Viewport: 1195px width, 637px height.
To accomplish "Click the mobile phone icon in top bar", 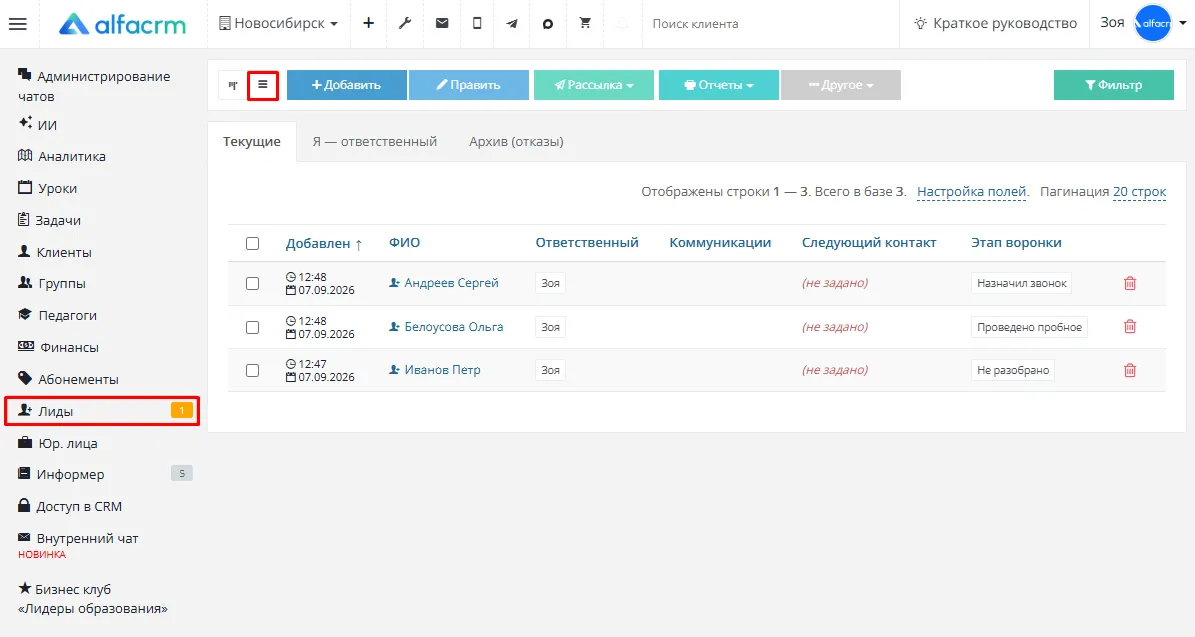I will click(477, 24).
